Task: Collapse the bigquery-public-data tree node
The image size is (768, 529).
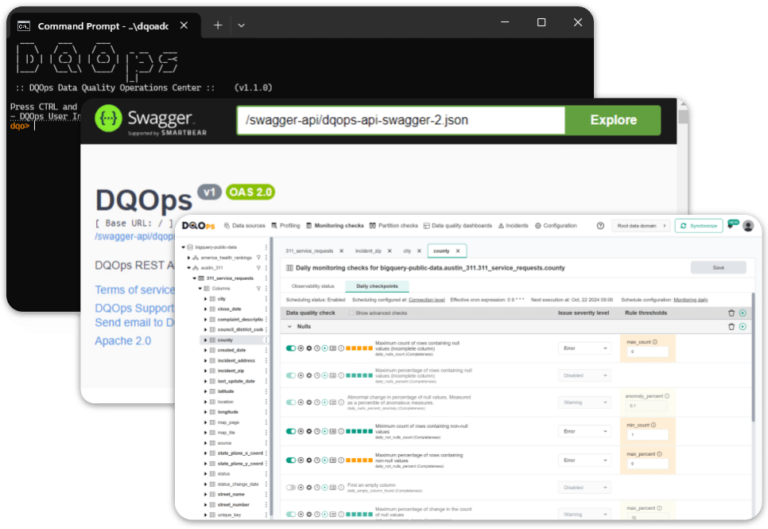Action: tap(184, 247)
